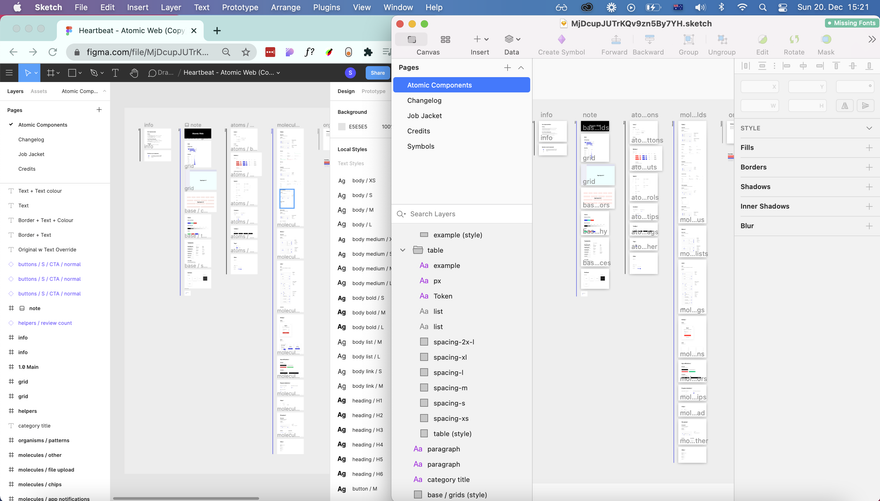Add a Fill in Sketch inspector

[869, 148]
